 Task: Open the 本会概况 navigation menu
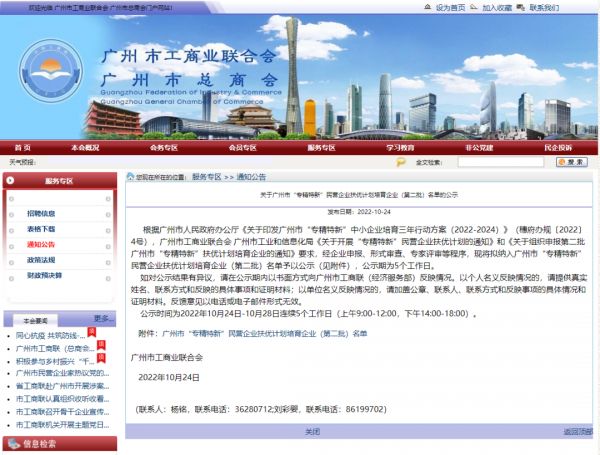click(x=85, y=147)
